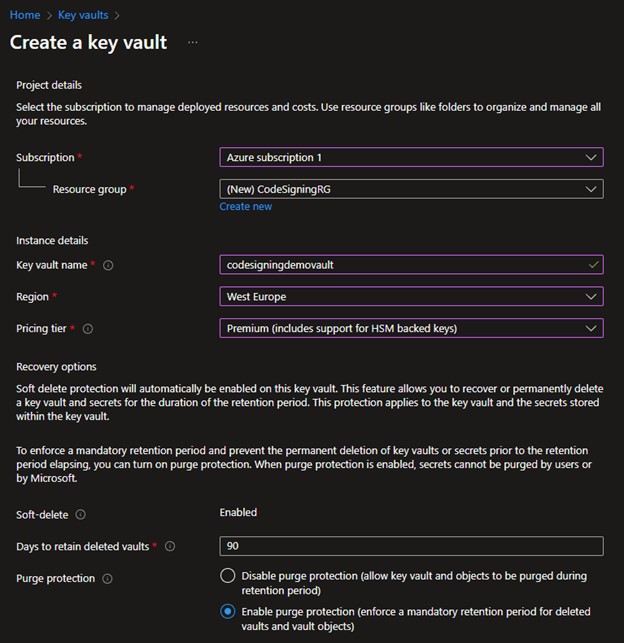Click the green checkmark in key vault name field
The height and width of the screenshot is (643, 624).
(x=593, y=265)
